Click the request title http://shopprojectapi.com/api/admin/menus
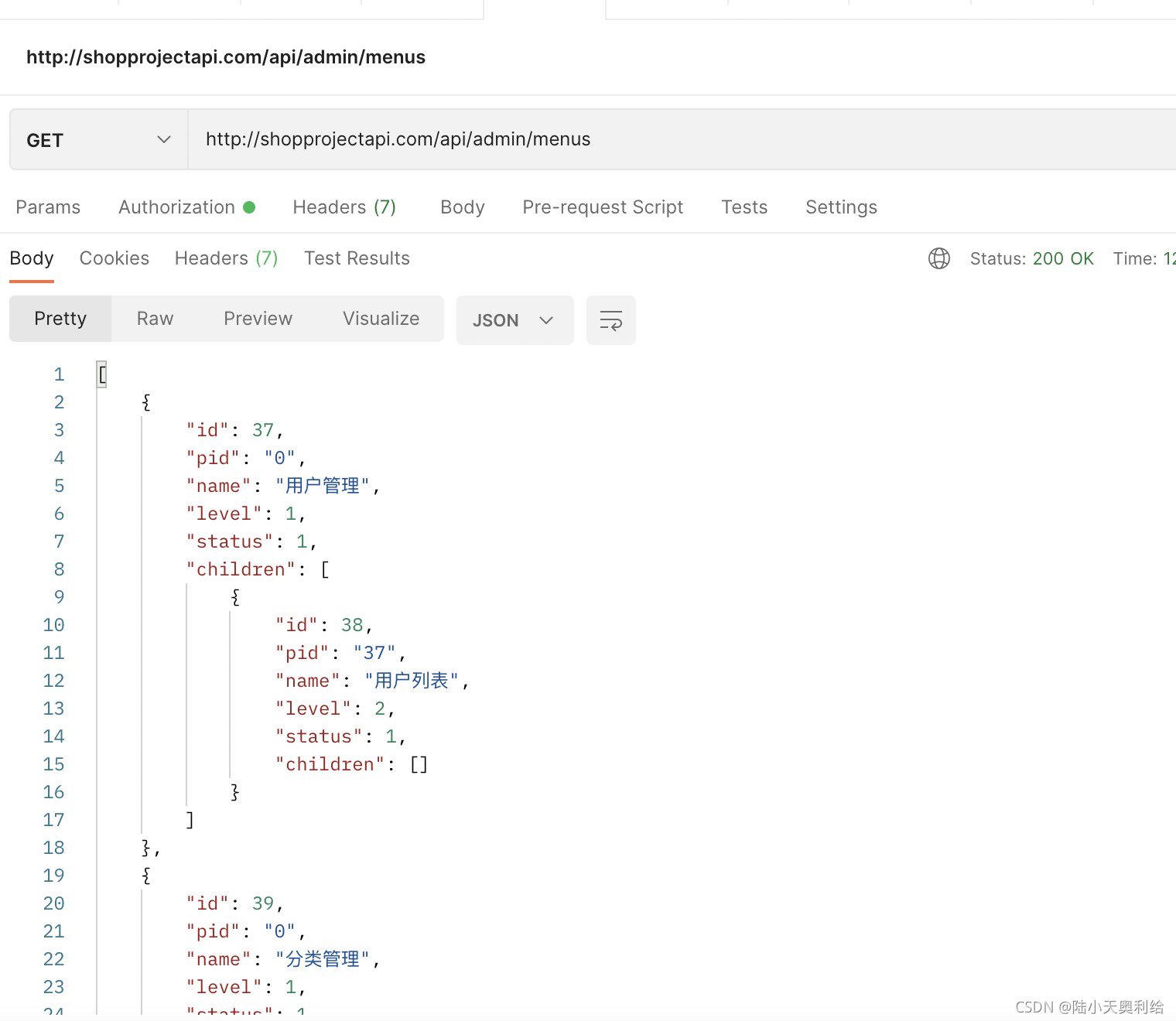1176x1021 pixels. pos(226,57)
